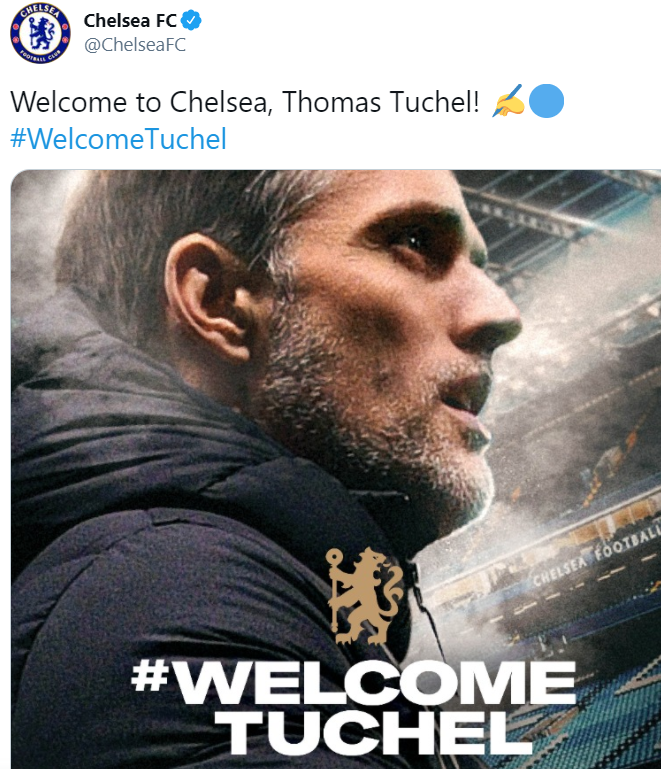
Task: Open the Chelsea FC profile avatar
Action: [x=40, y=33]
